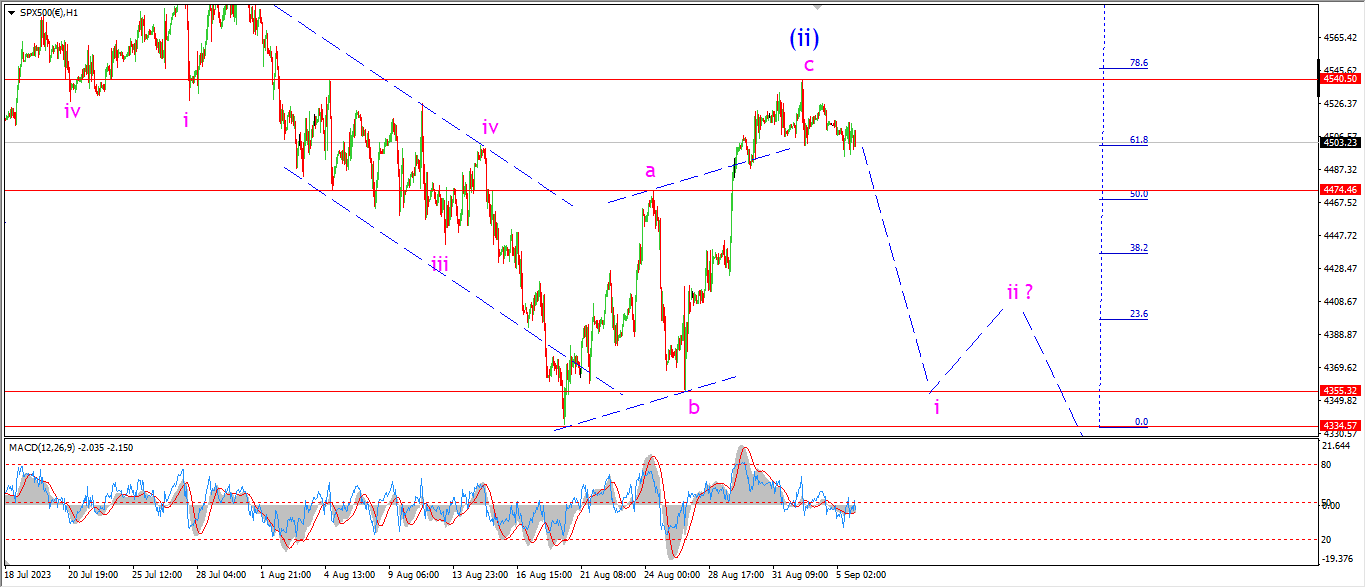Click the 28 Jul 04:00 time label
Image resolution: width=1366 pixels, height=588 pixels.
[x=220, y=576]
